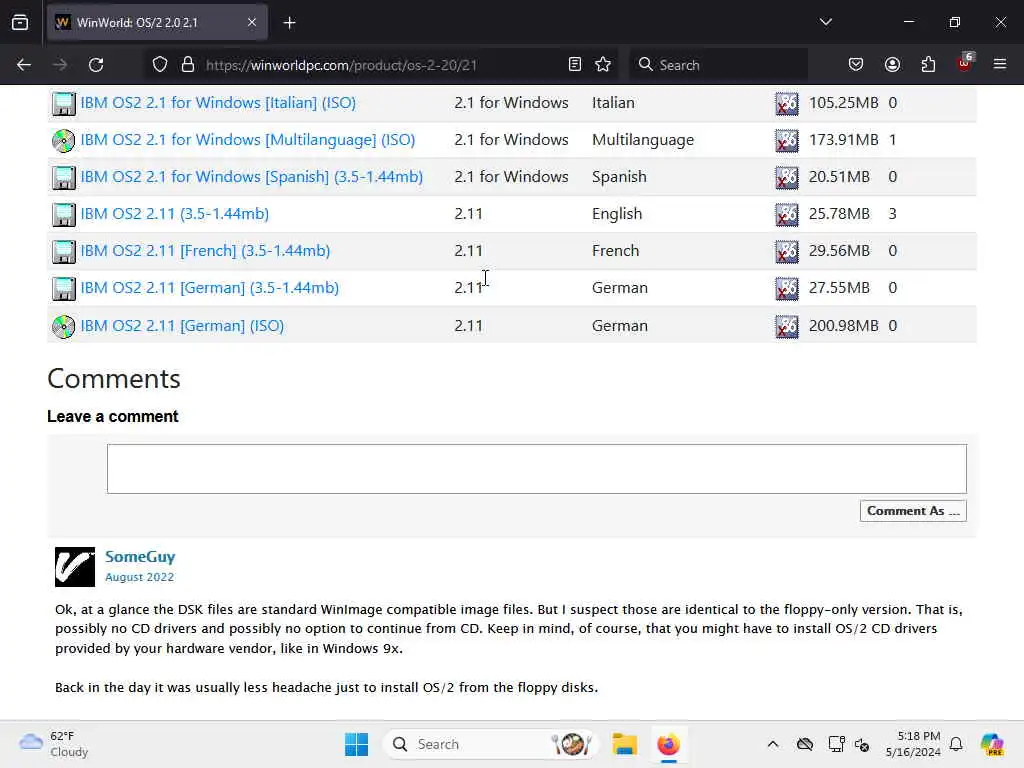Image resolution: width=1024 pixels, height=768 pixels.
Task: Open the Windows Start menu
Action: tap(357, 744)
